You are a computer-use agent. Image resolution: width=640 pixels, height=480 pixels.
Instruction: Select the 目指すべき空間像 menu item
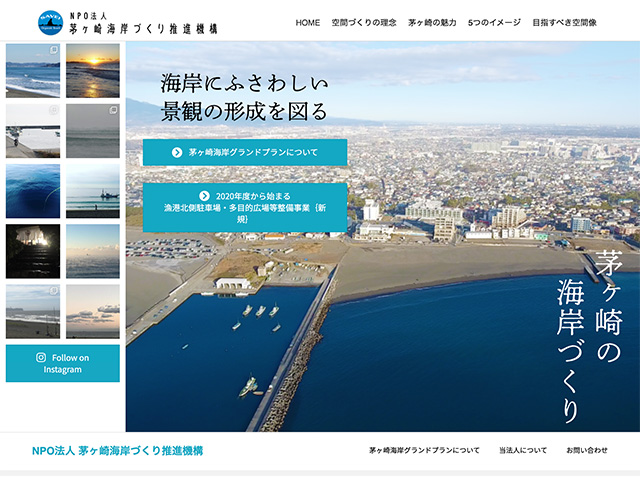pyautogui.click(x=564, y=23)
